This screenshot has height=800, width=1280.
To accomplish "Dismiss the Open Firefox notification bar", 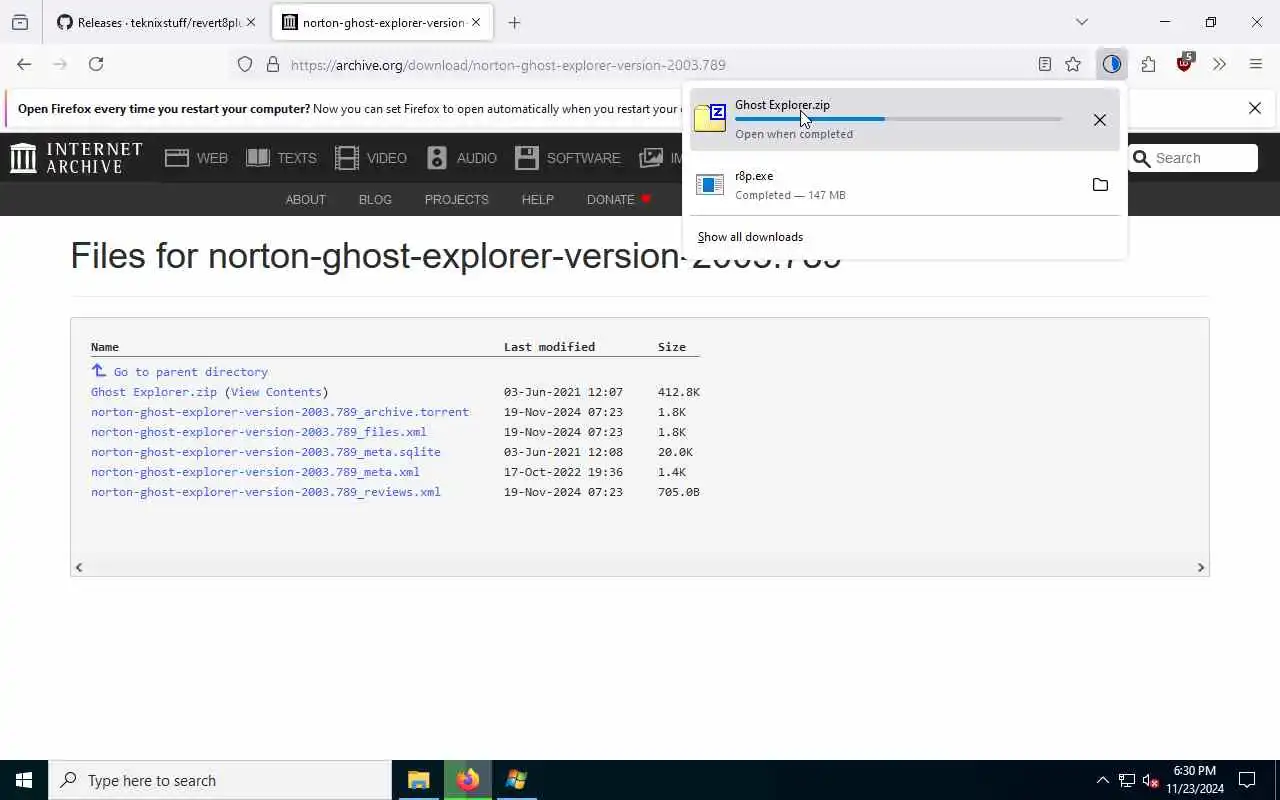I will pos(1255,108).
